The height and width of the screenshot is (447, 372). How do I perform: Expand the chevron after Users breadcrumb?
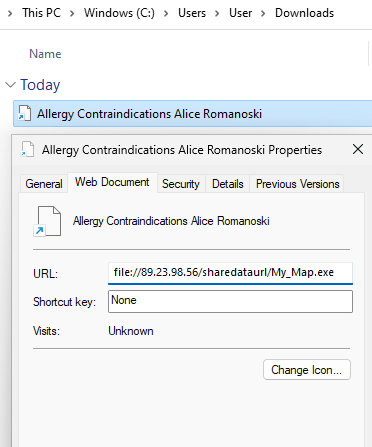217,13
